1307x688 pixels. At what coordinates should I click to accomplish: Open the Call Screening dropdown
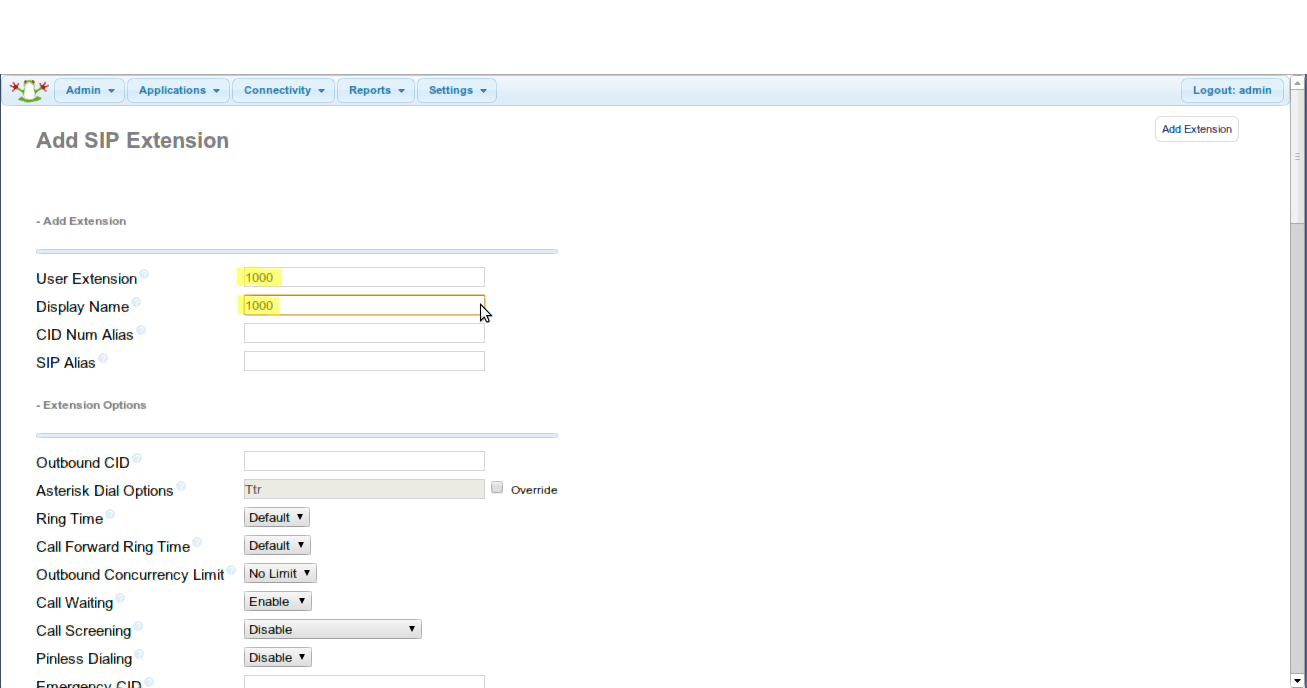point(332,629)
